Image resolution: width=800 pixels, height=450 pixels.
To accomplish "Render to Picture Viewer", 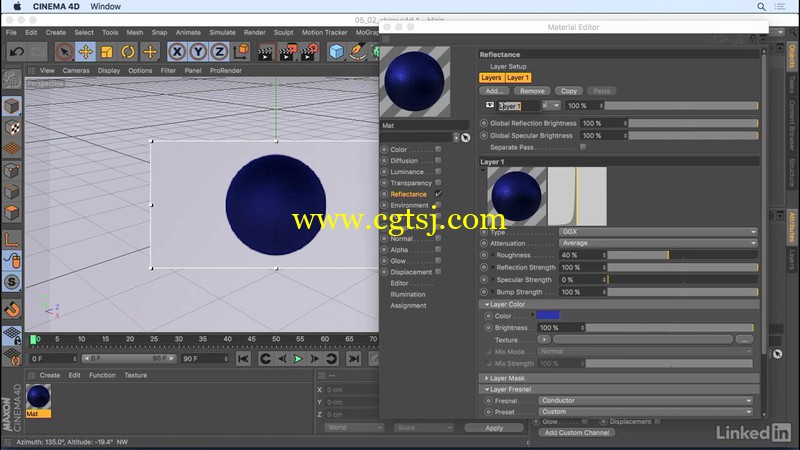I will [x=287, y=52].
